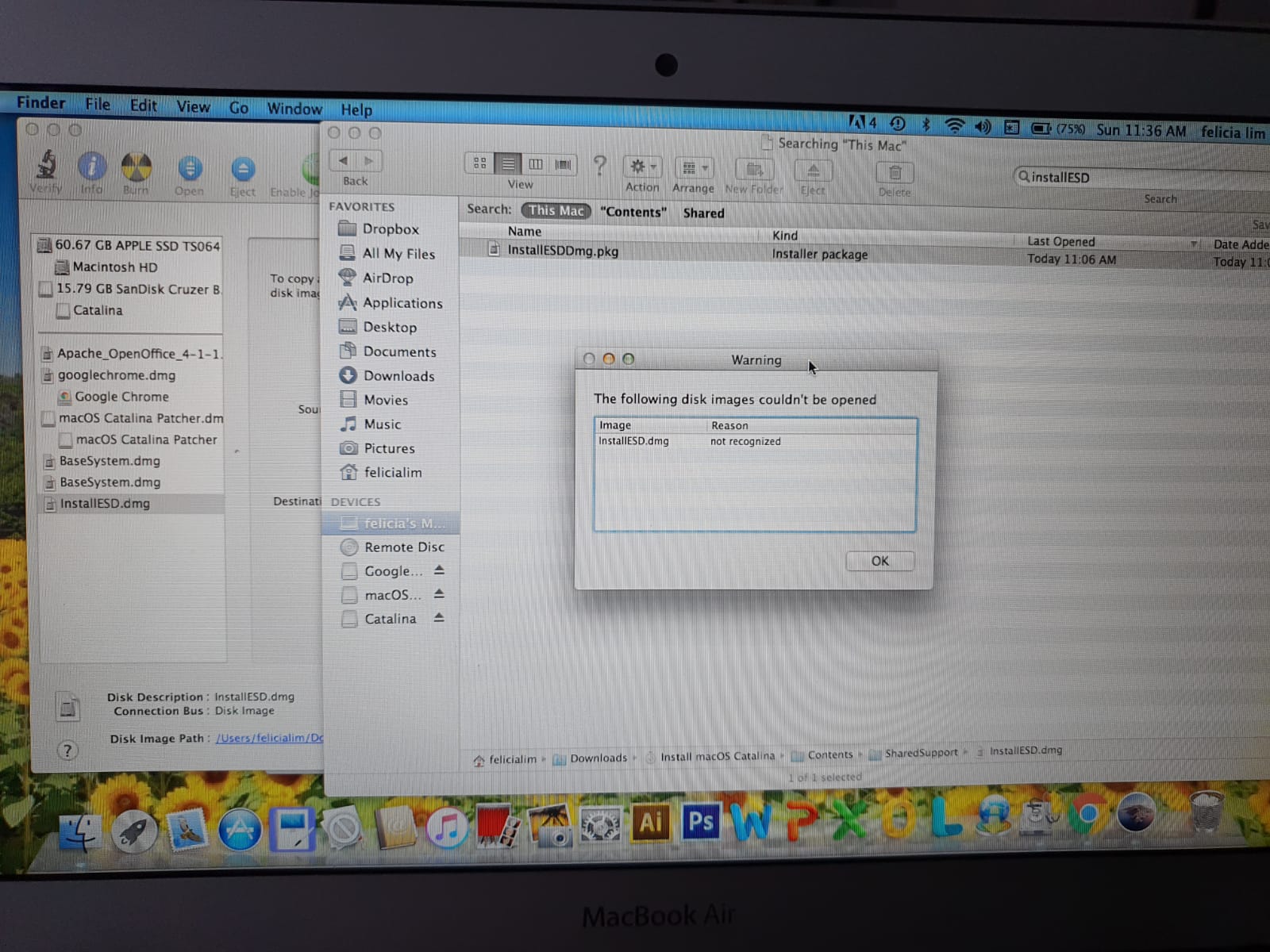Open Applications in Finder sidebar
This screenshot has height=952, width=1270.
(x=391, y=302)
